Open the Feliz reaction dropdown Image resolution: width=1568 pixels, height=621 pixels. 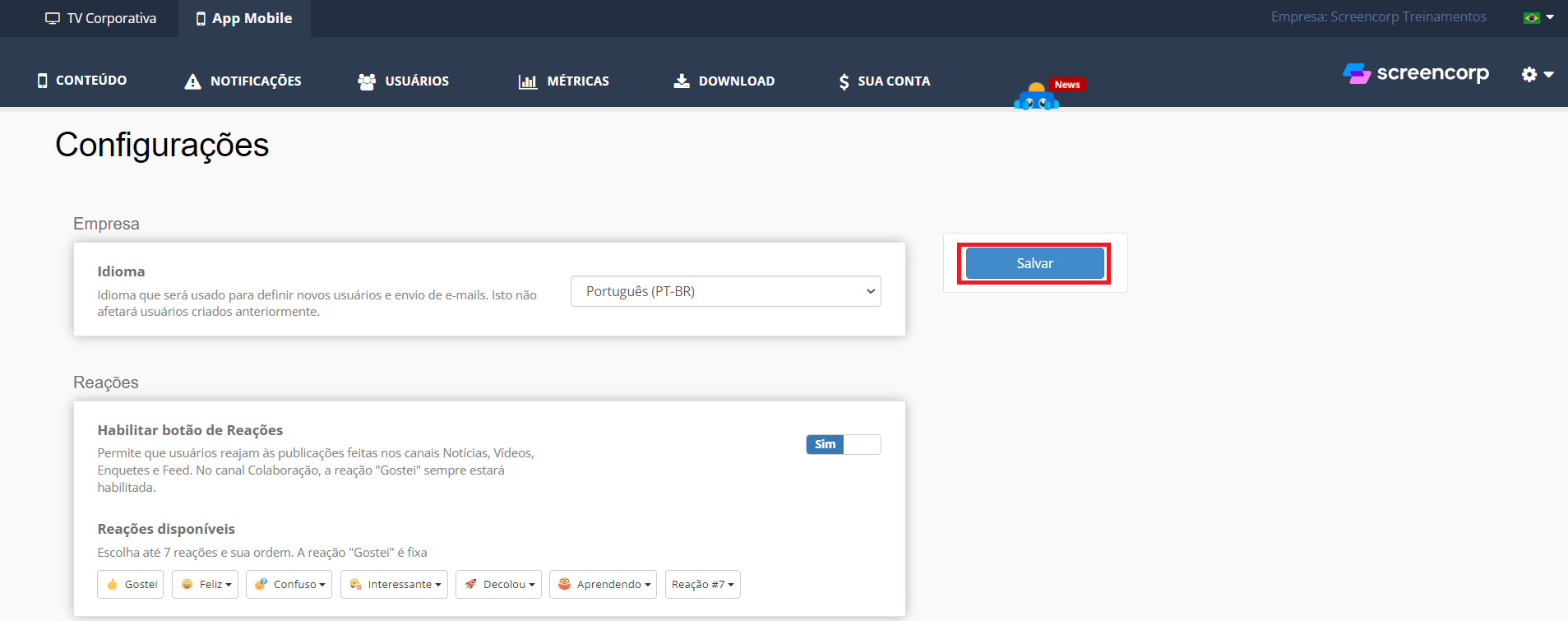point(205,584)
